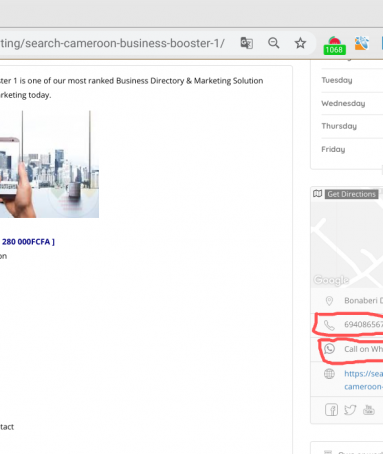Click the 280 000FCFA price text
Viewport: 383px width, 454px height.
coord(27,242)
